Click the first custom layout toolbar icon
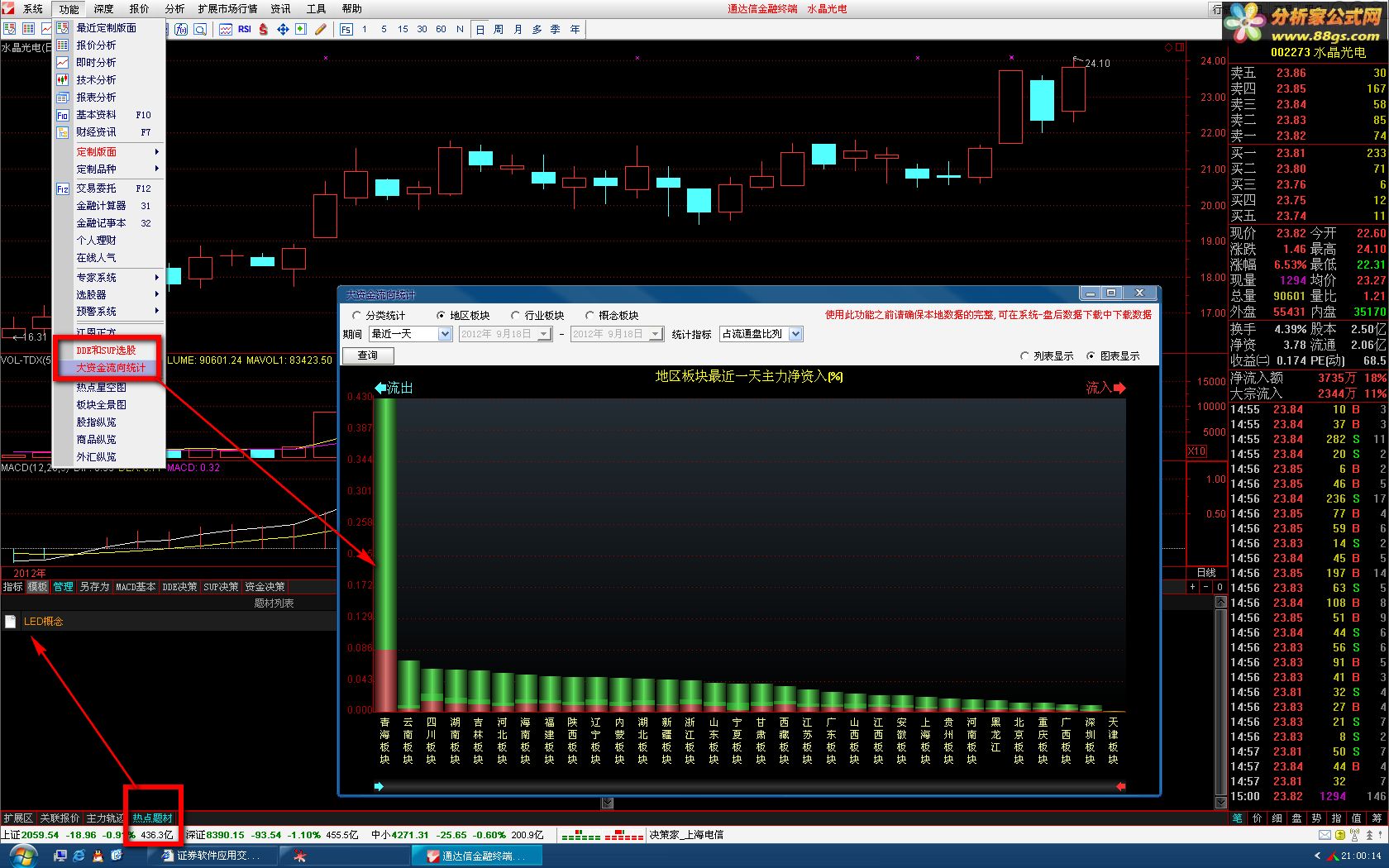 click(x=10, y=29)
